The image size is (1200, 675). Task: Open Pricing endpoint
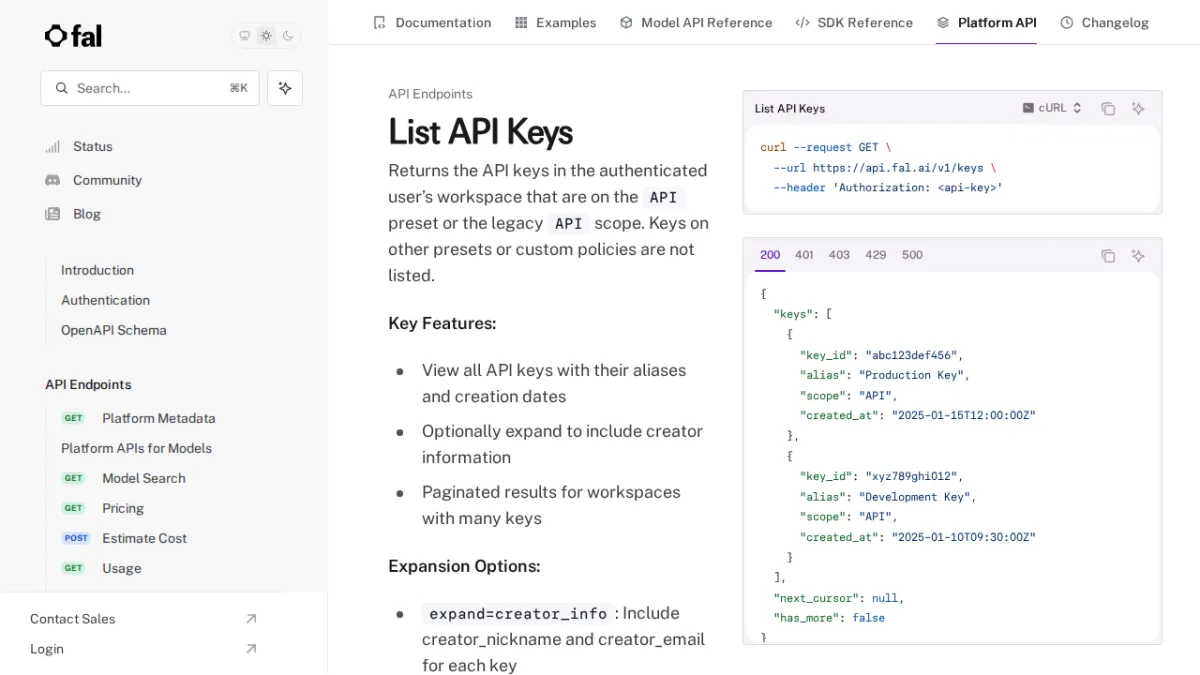(123, 508)
